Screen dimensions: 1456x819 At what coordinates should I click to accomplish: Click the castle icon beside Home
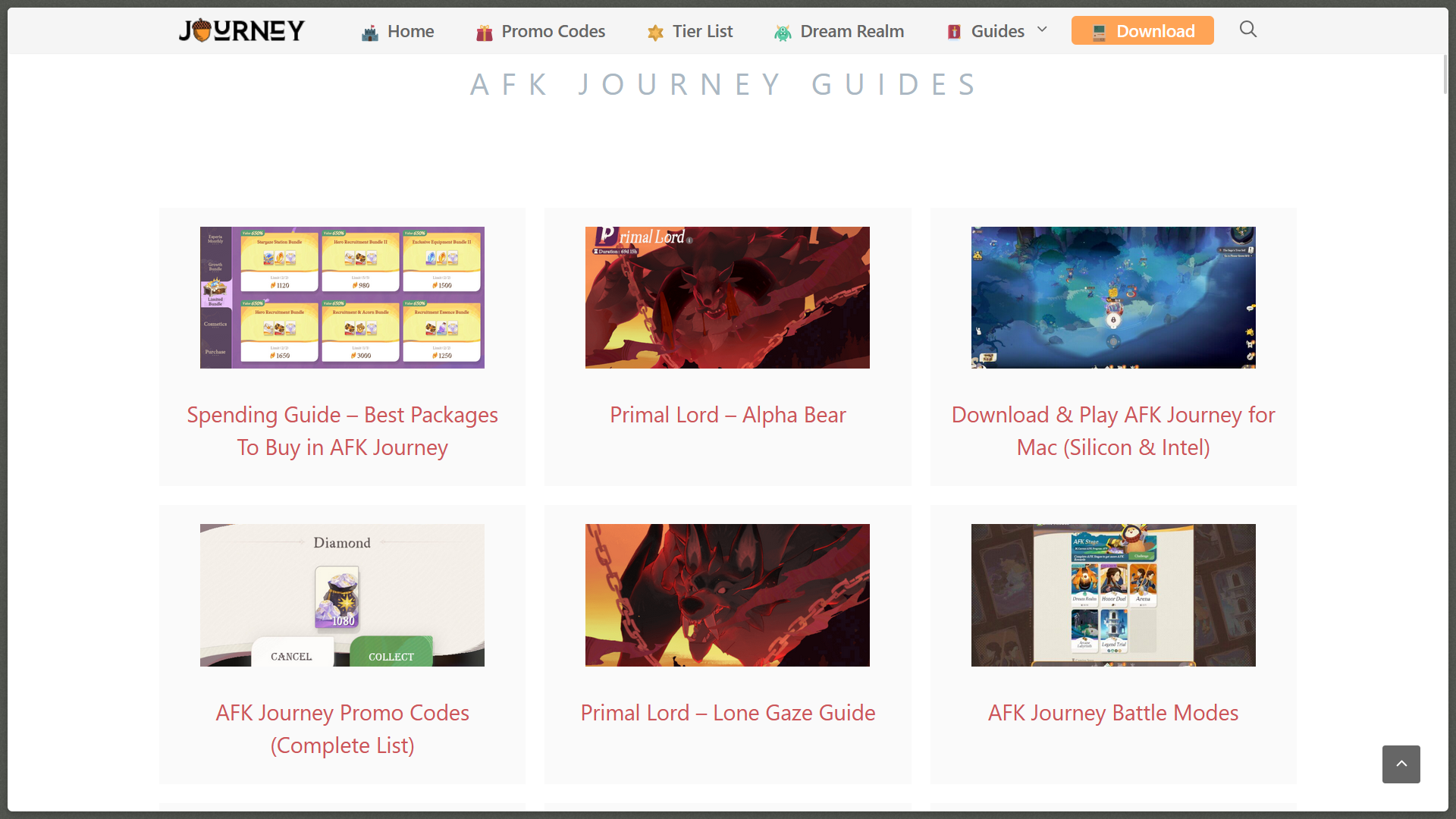pos(370,33)
